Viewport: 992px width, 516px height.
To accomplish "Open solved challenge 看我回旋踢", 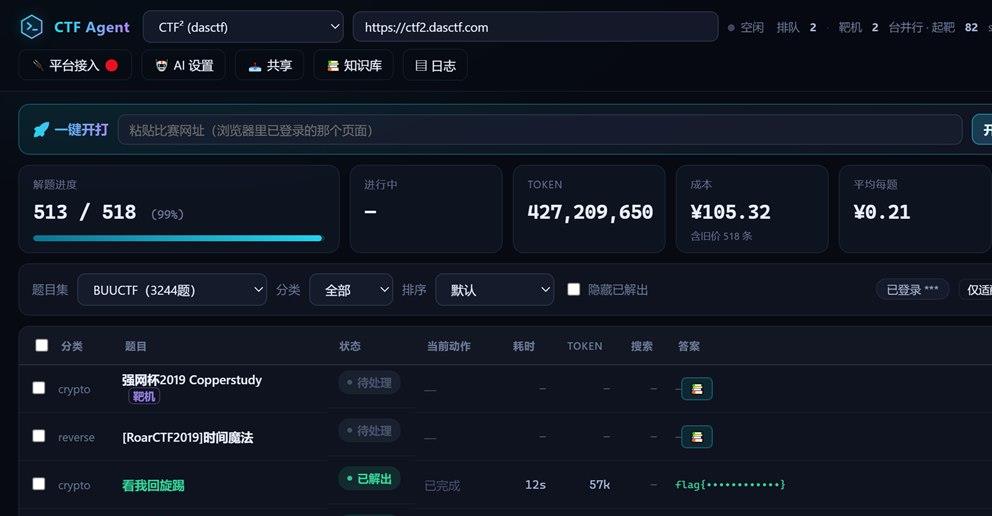I will click(x=153, y=485).
